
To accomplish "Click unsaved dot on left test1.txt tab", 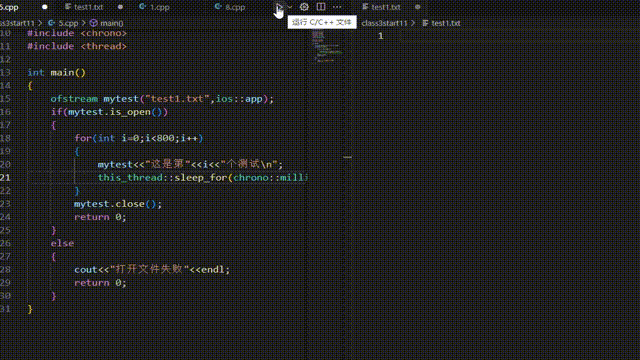I will [120, 7].
